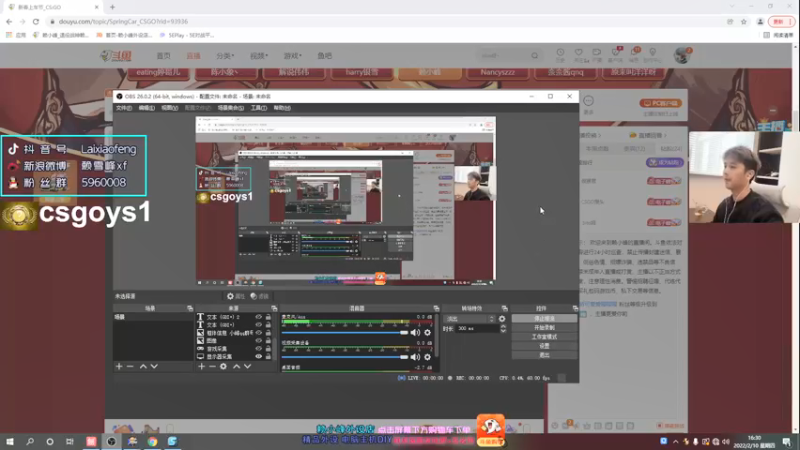The image size is (800, 450).
Task: Click the add scene plus icon in OBS
Action: pos(119,366)
